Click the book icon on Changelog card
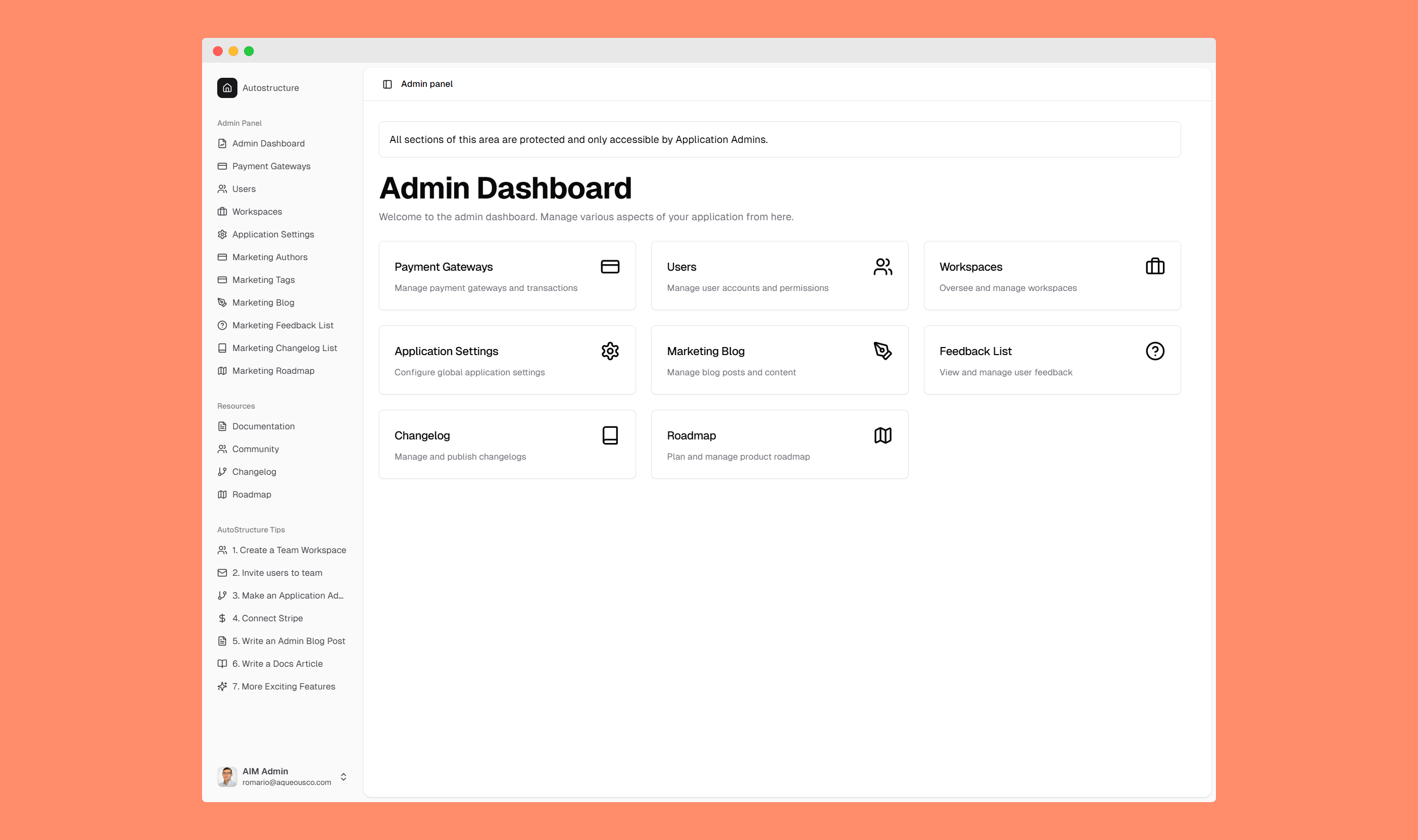 click(x=610, y=435)
